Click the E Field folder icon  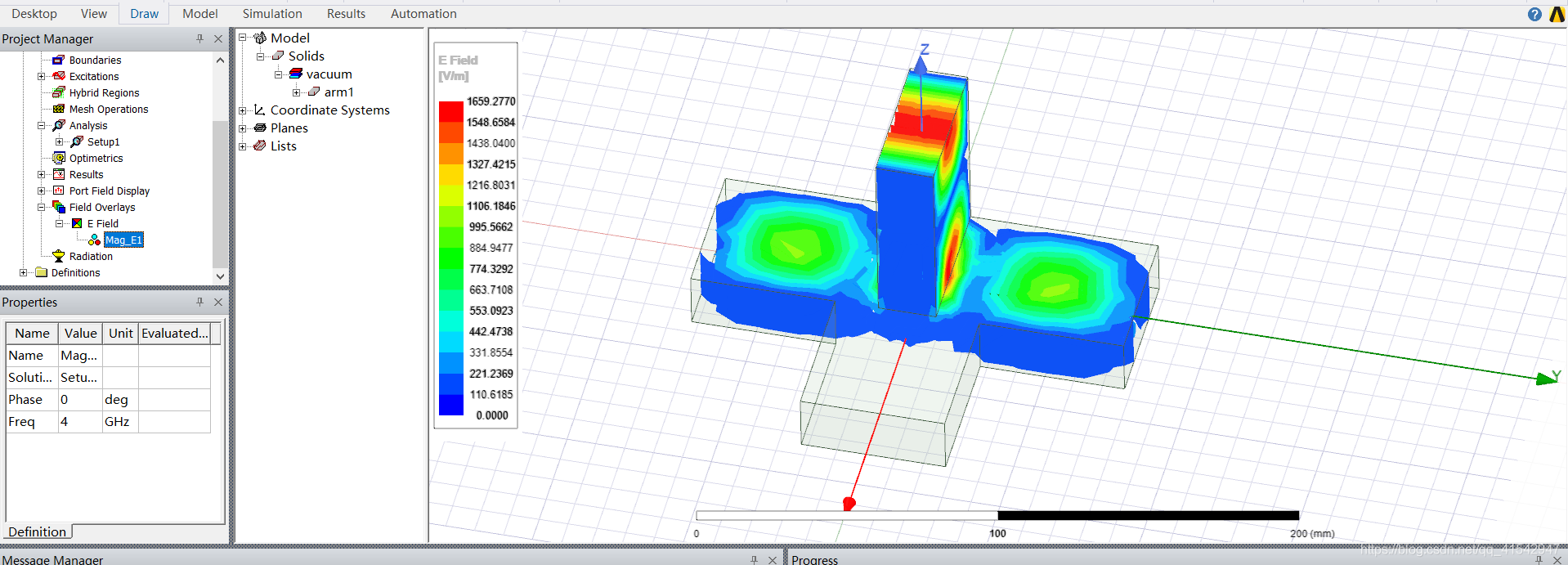tap(77, 223)
